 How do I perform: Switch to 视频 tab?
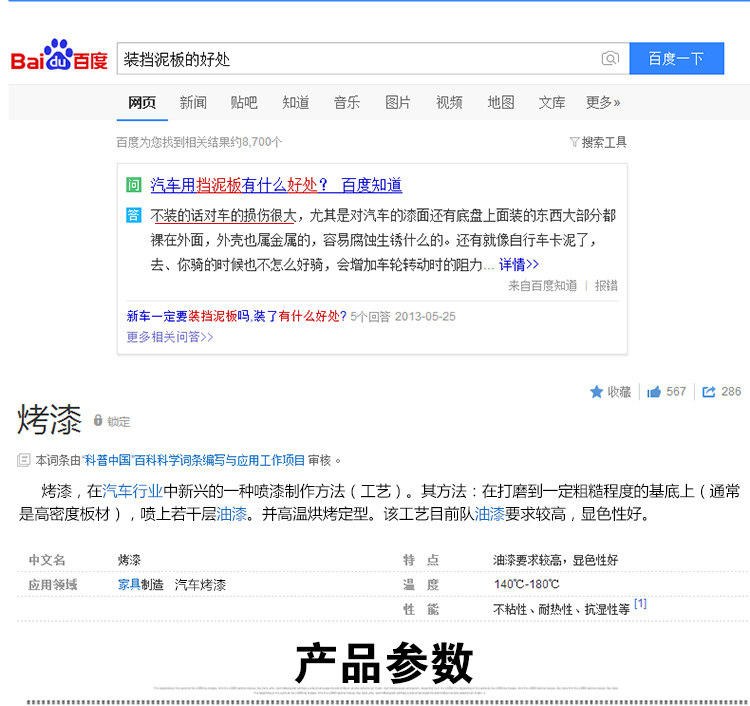(449, 102)
